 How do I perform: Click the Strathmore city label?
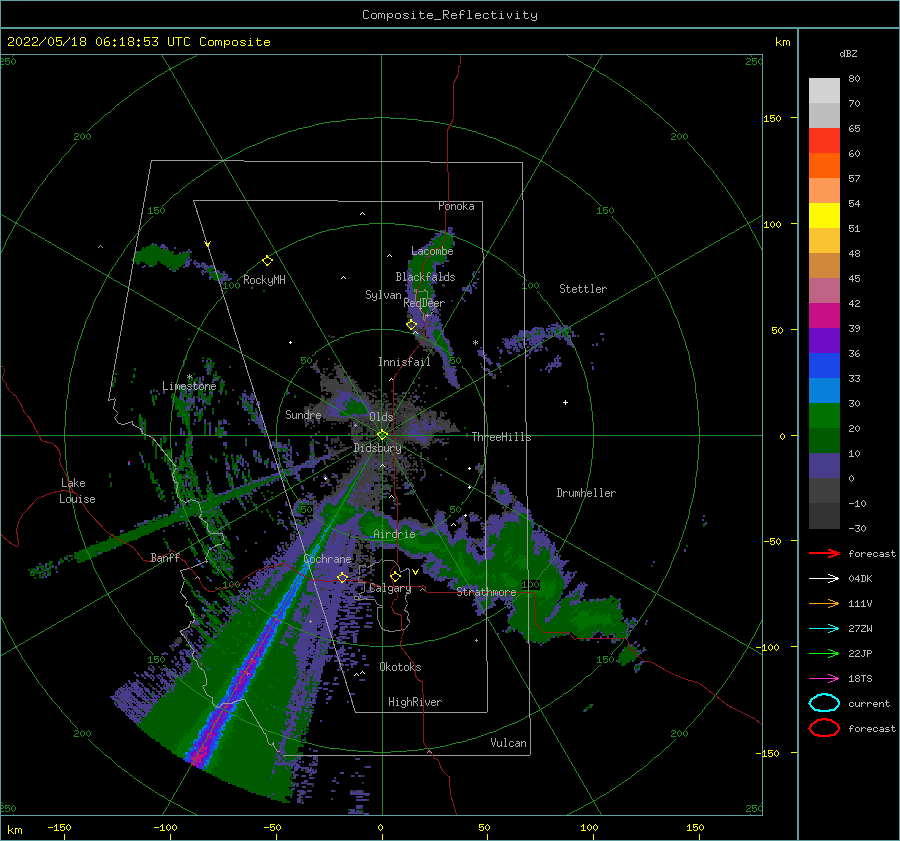click(486, 592)
